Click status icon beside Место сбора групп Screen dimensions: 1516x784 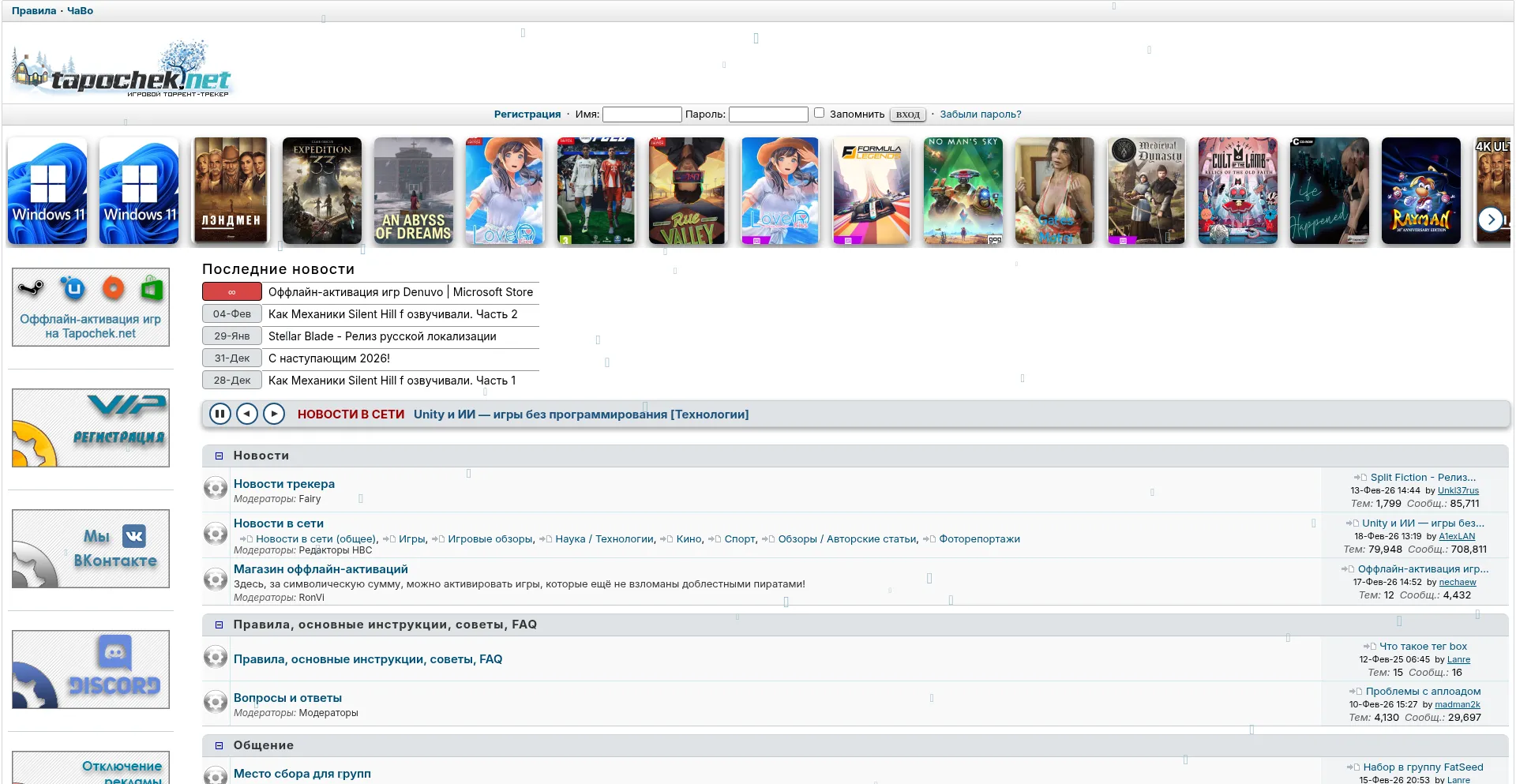pyautogui.click(x=216, y=775)
